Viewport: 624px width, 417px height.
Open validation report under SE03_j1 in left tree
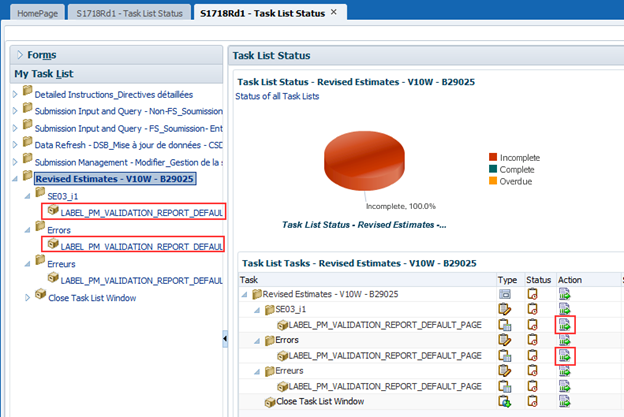(140, 211)
